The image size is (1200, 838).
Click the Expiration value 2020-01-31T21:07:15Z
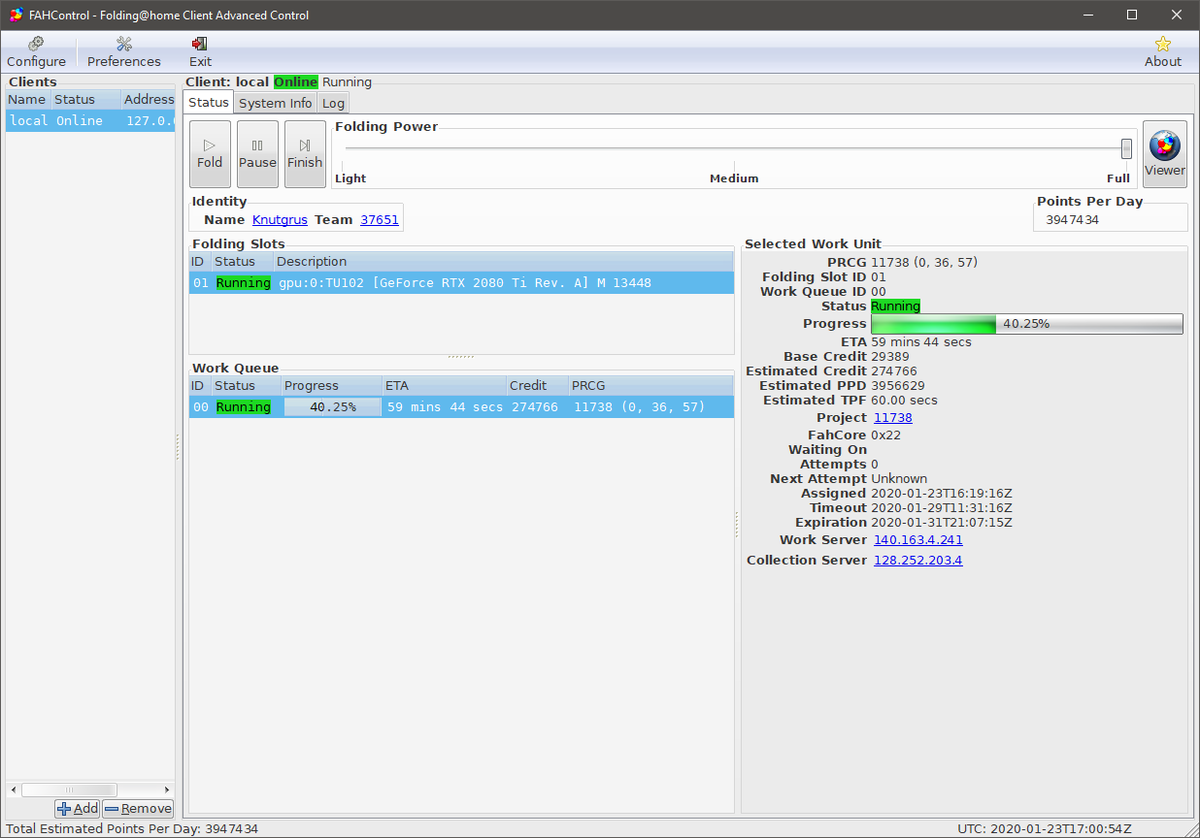click(x=941, y=523)
